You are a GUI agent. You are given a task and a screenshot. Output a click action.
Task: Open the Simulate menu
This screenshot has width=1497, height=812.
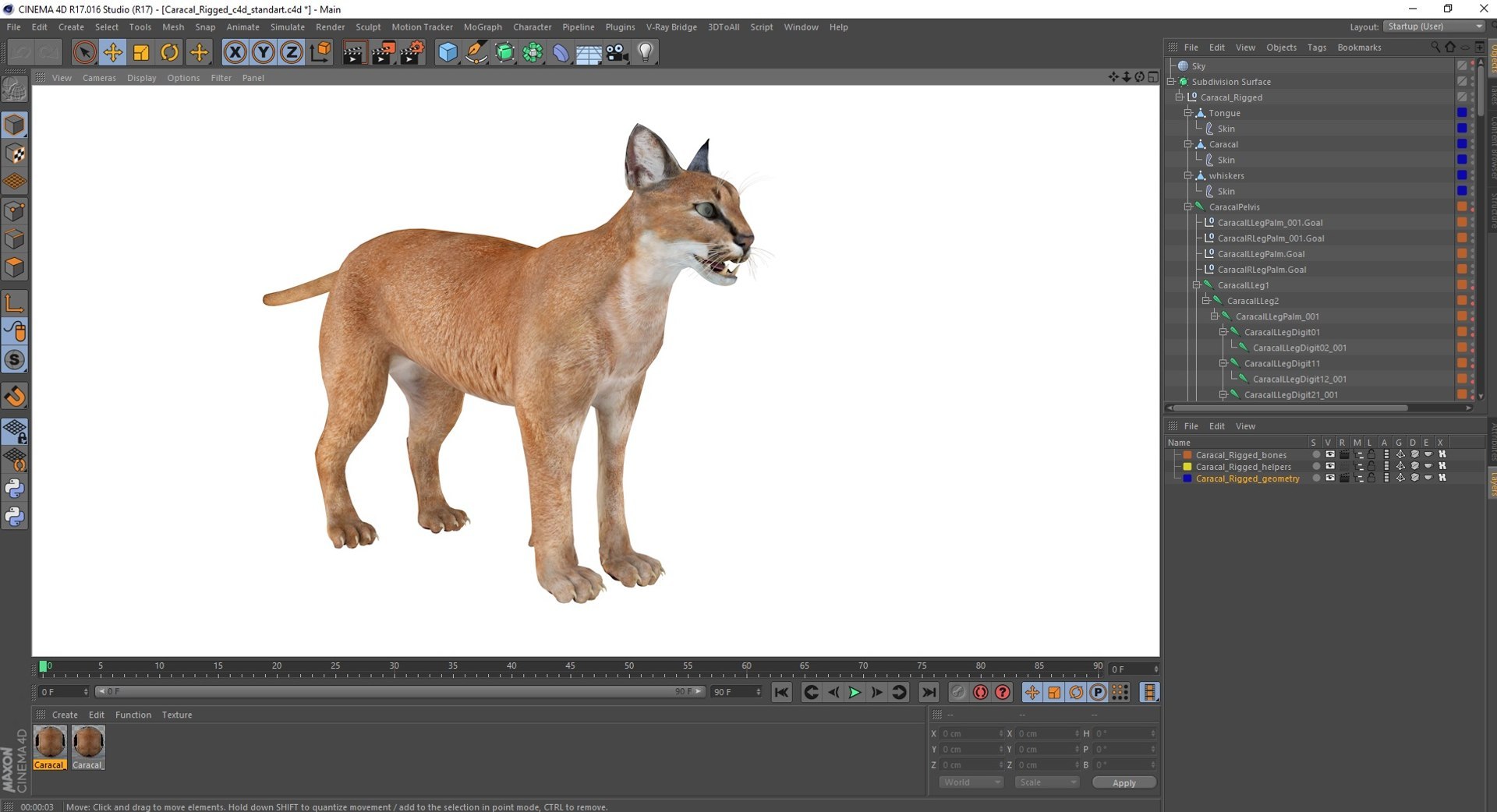[287, 26]
